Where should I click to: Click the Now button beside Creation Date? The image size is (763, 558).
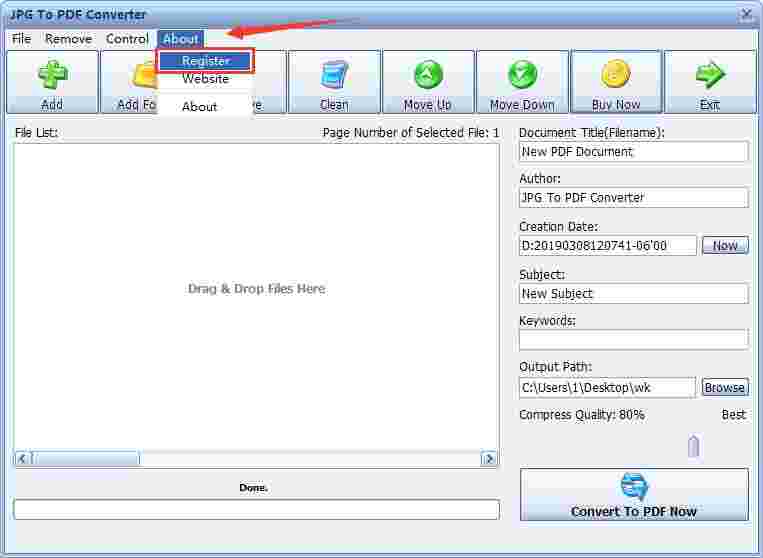click(x=725, y=246)
